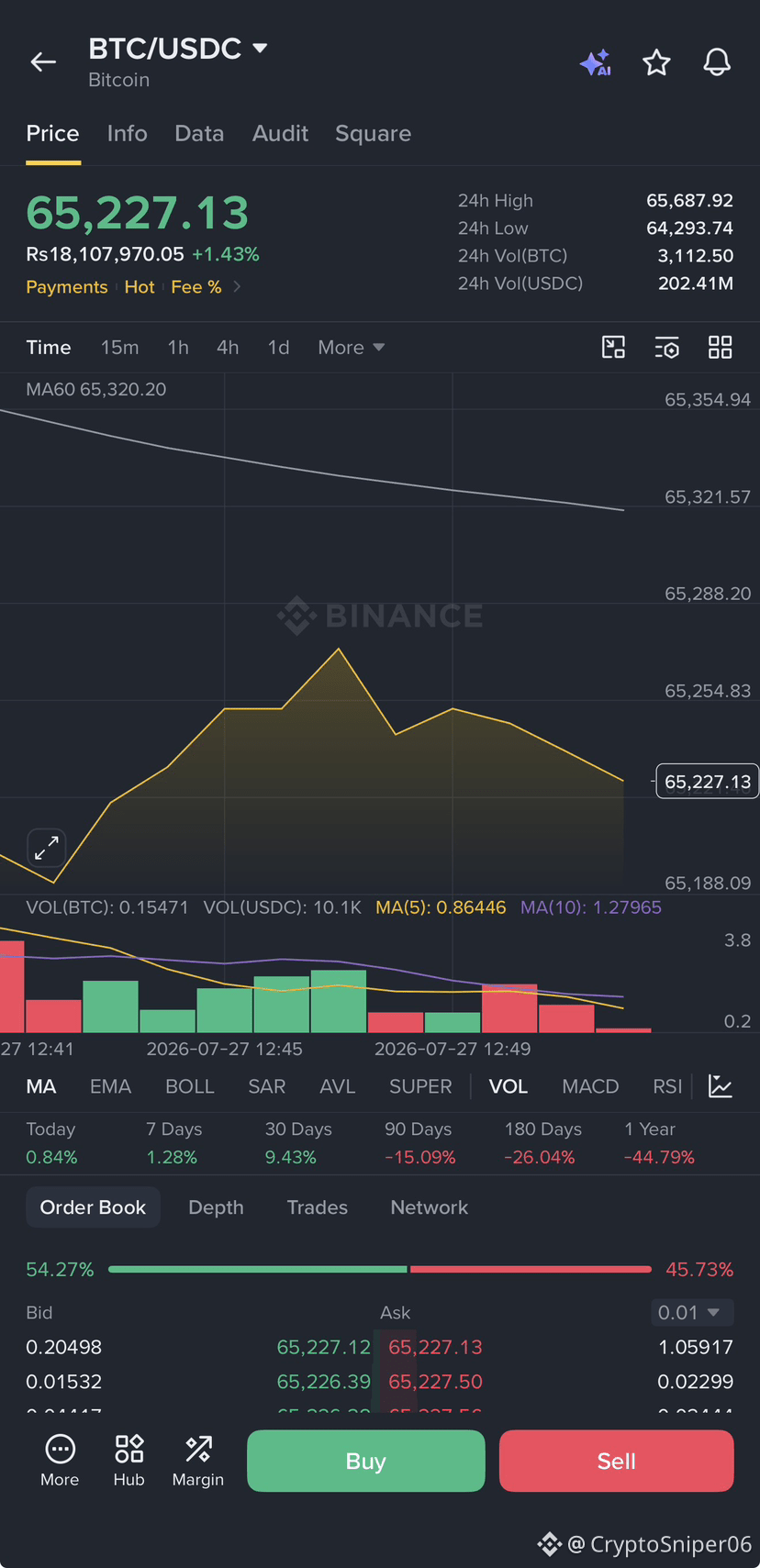This screenshot has width=760, height=1568.
Task: Open the More timeframes dropdown
Action: coord(352,348)
